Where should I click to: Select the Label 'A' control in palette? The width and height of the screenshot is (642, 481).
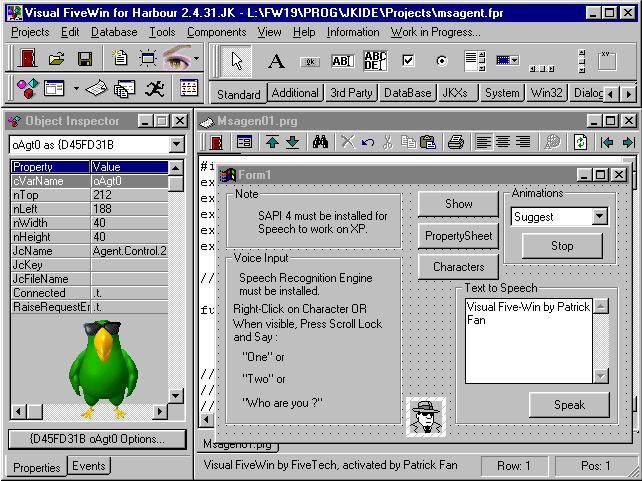pos(276,60)
